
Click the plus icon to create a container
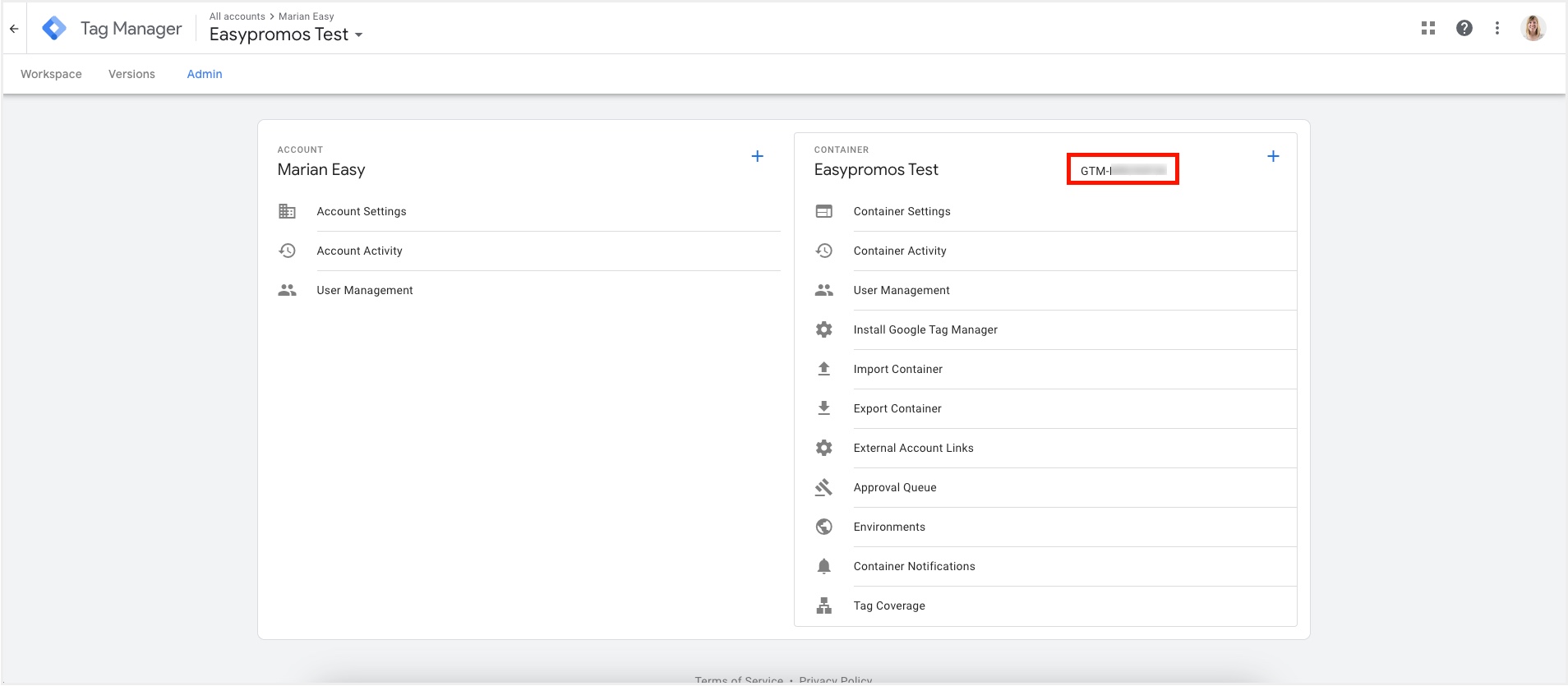[x=1273, y=156]
